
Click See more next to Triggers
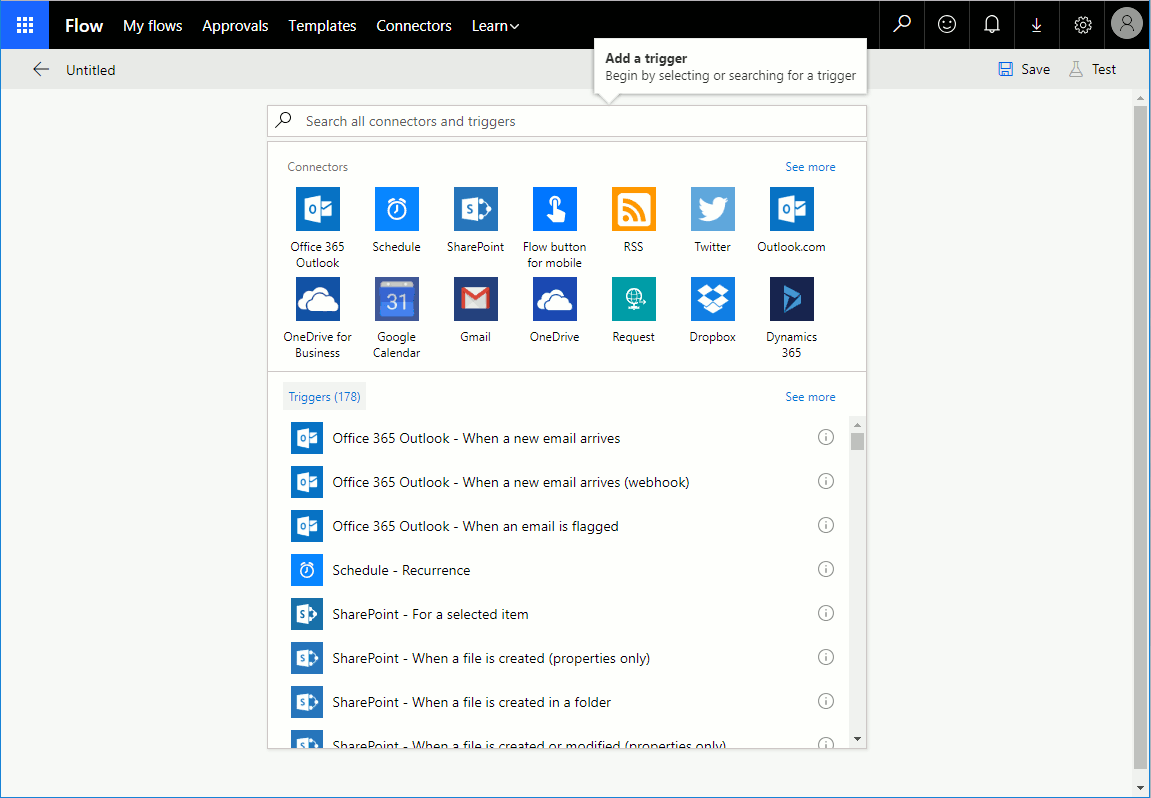(x=810, y=396)
